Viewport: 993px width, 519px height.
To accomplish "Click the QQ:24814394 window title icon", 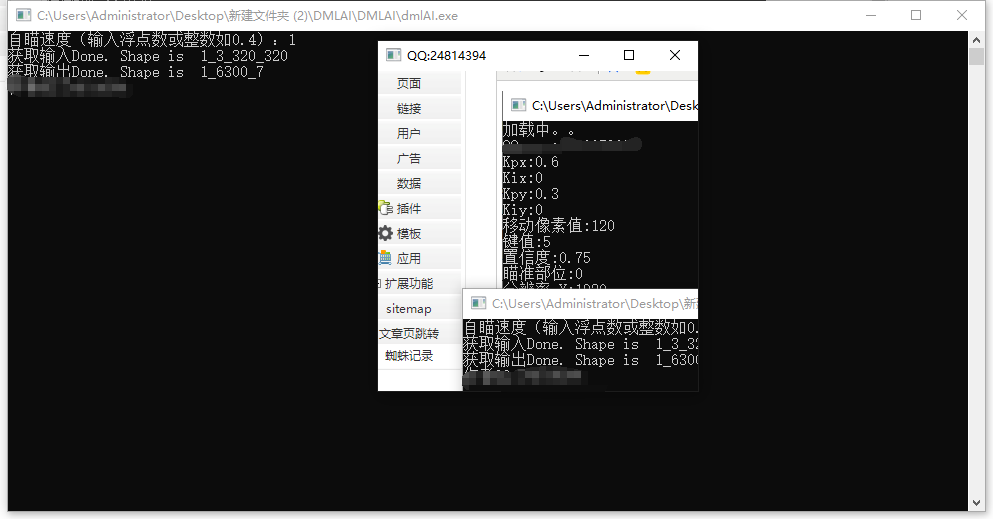I will pos(392,55).
